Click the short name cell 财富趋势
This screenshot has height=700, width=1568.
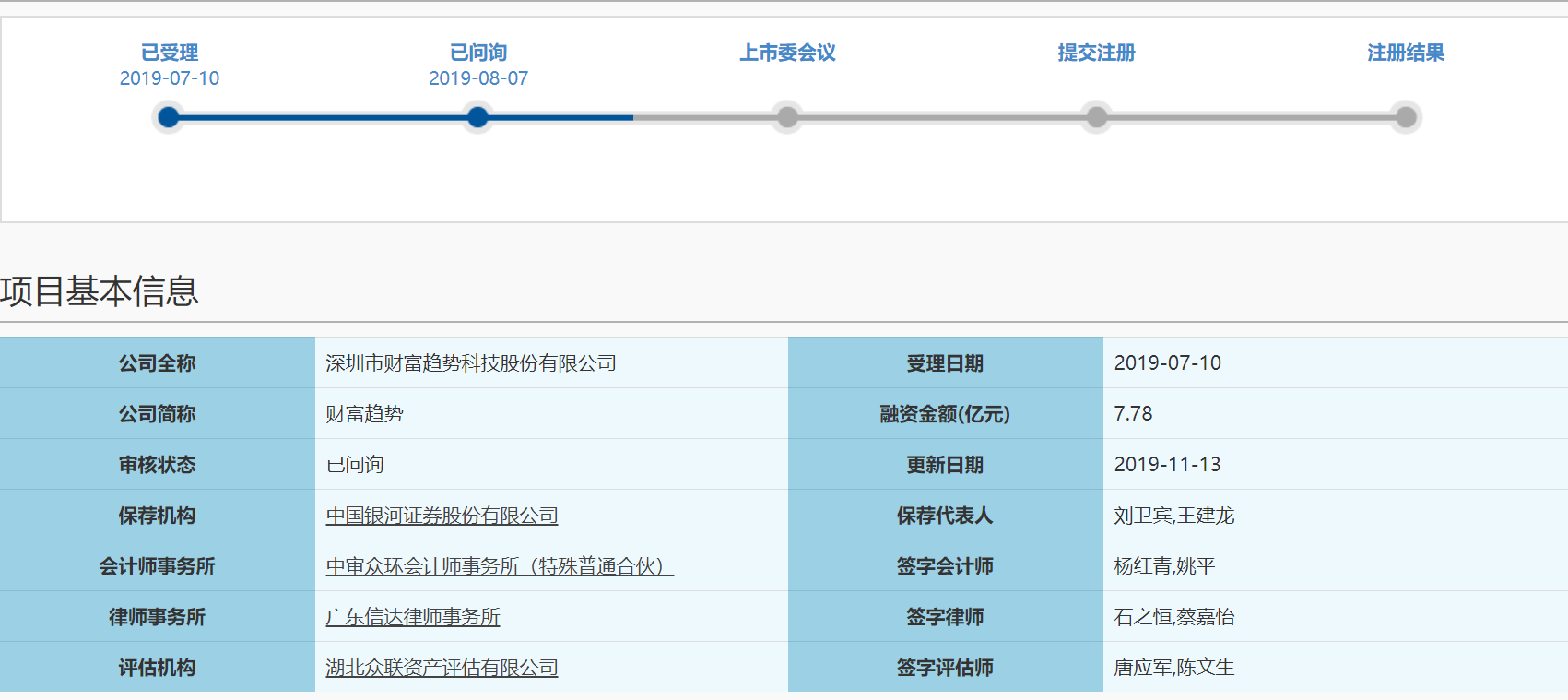click(x=364, y=414)
